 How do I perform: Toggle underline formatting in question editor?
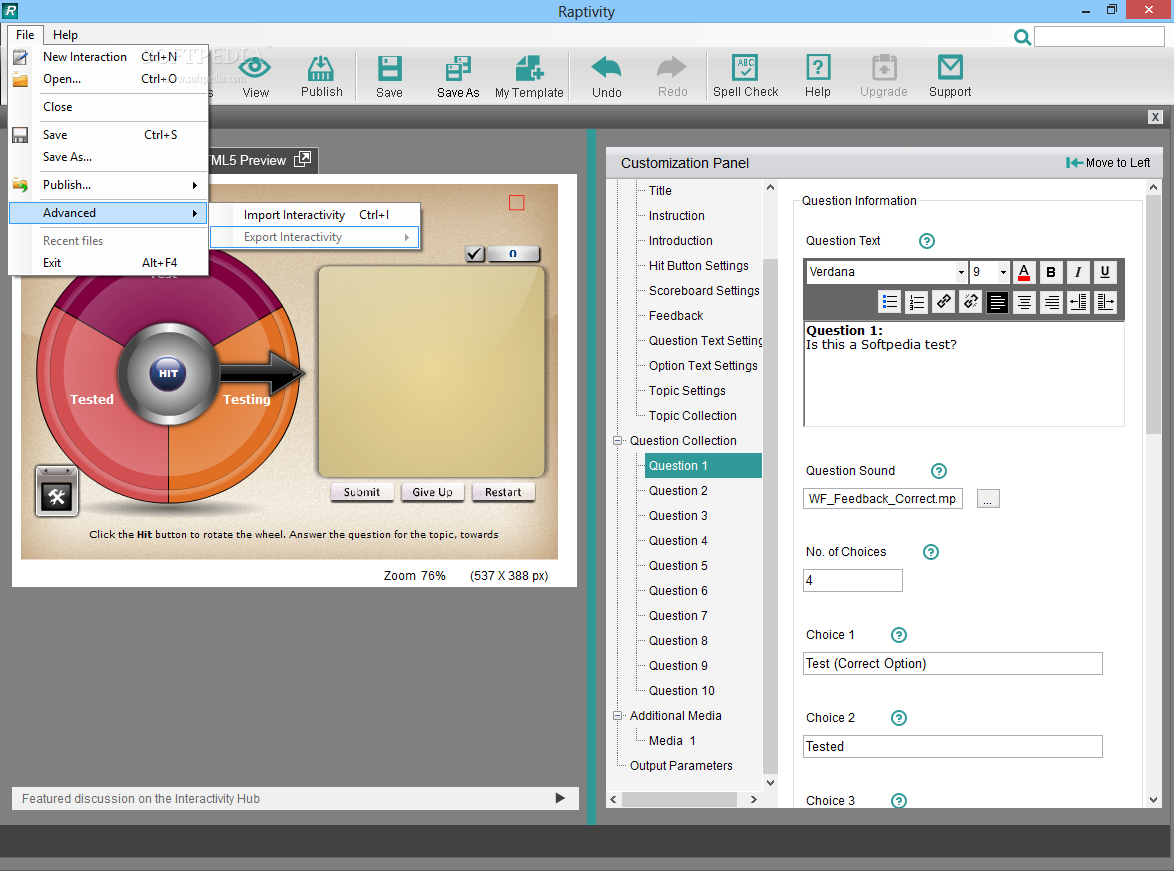coord(1104,272)
